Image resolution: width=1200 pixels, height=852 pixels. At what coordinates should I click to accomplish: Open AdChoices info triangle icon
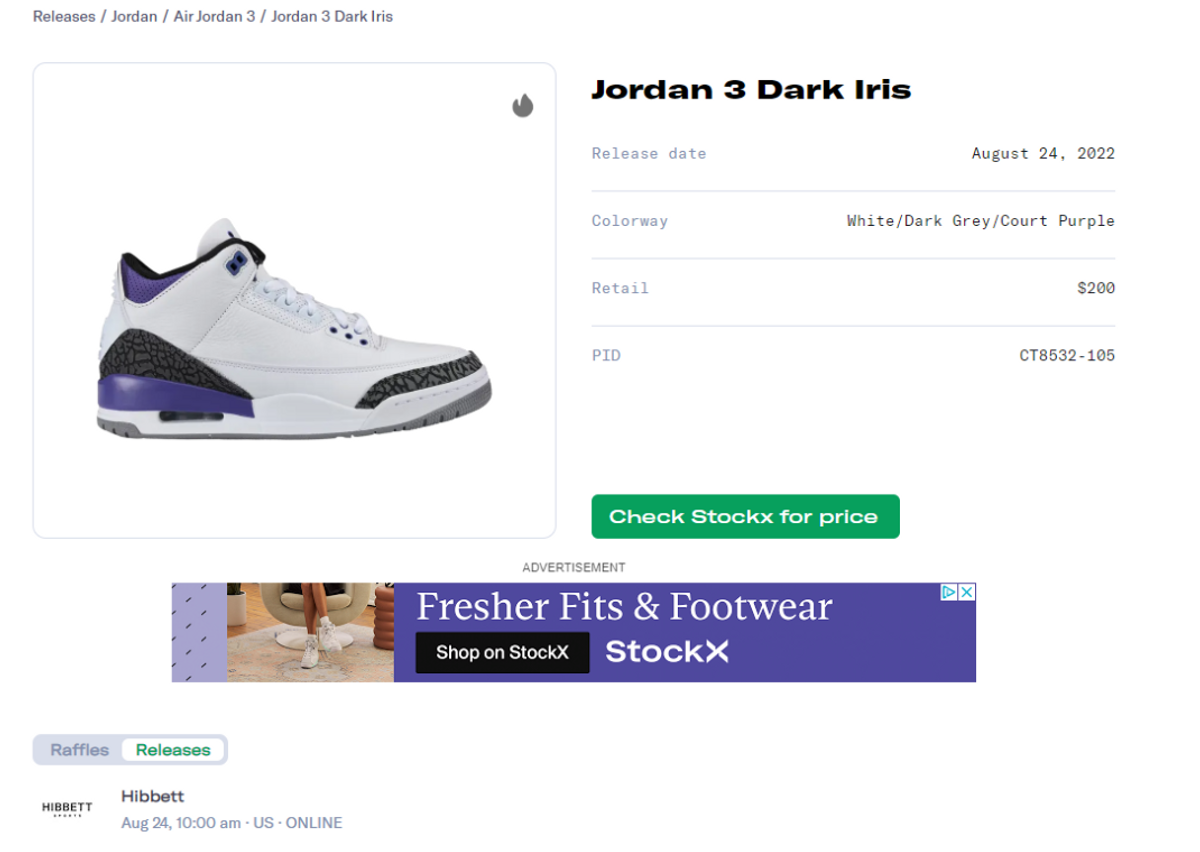[950, 592]
